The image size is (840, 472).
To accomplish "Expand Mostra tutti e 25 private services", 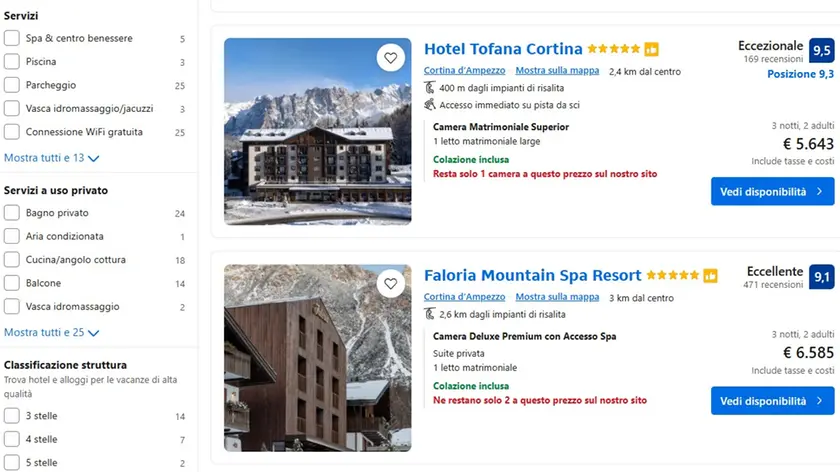I will [51, 332].
